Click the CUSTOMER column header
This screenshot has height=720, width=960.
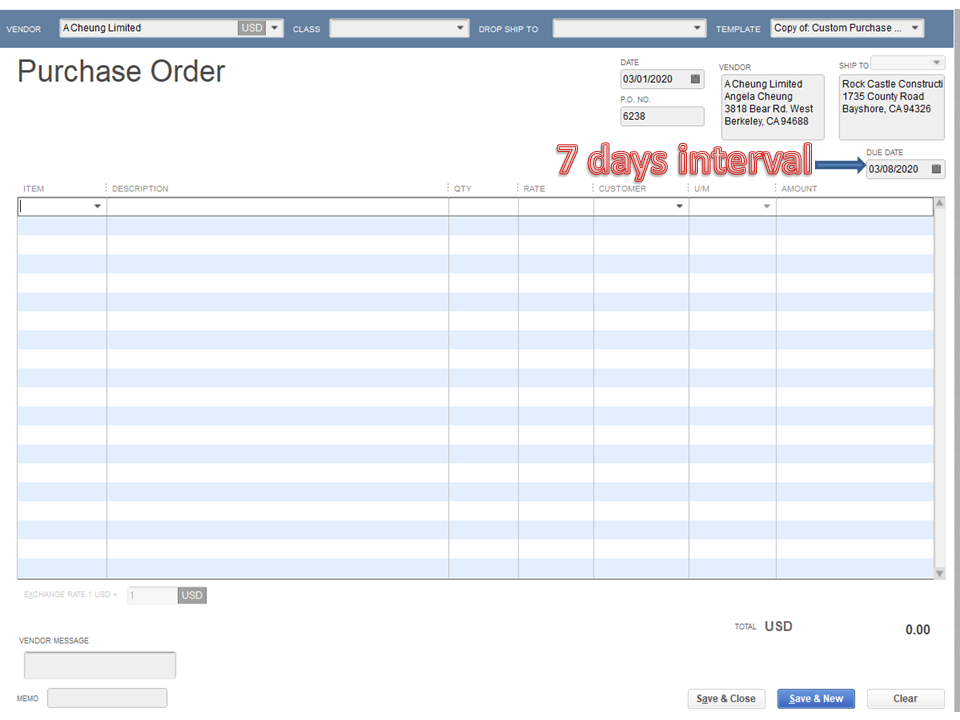[x=622, y=189]
